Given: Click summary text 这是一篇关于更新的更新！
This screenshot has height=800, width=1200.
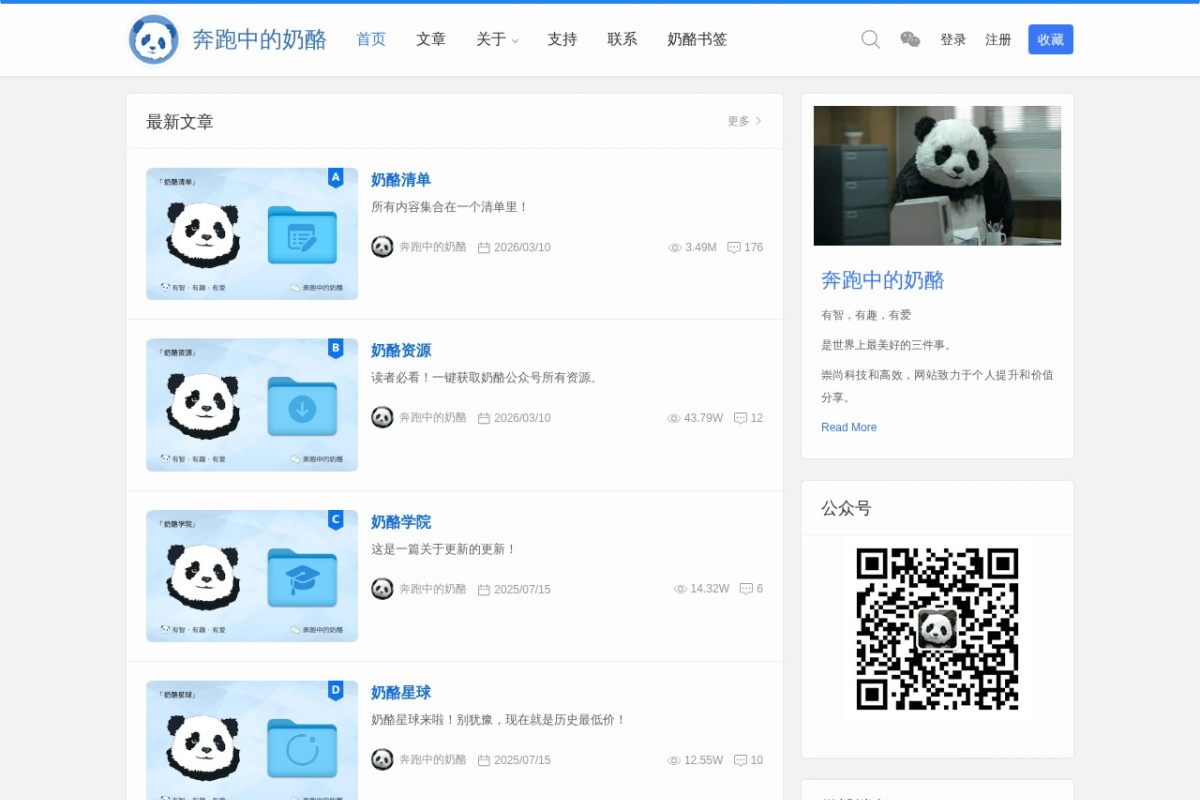Looking at the screenshot, I should [x=444, y=549].
